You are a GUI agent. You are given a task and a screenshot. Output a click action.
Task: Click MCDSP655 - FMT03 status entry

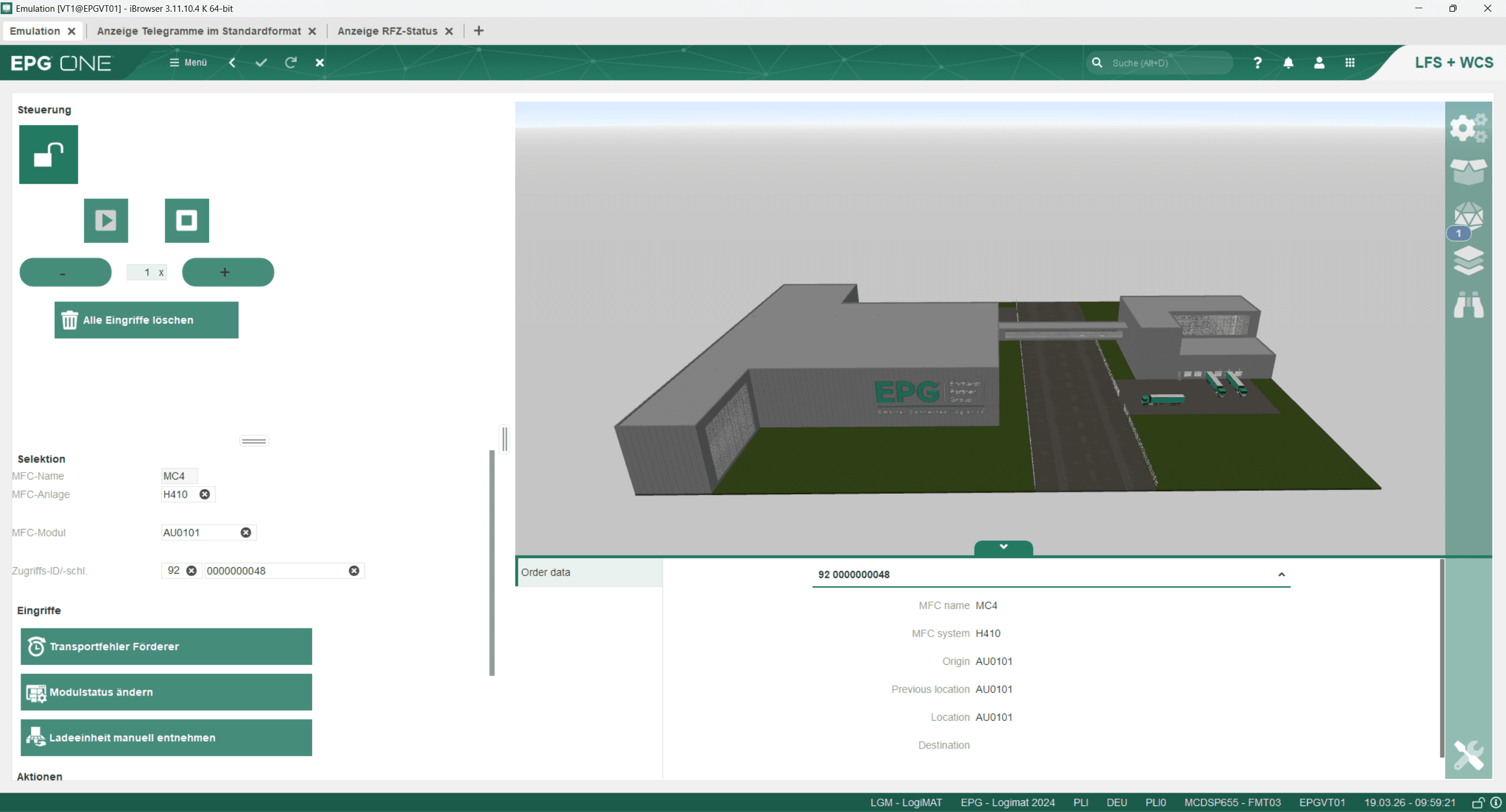[x=1232, y=803]
